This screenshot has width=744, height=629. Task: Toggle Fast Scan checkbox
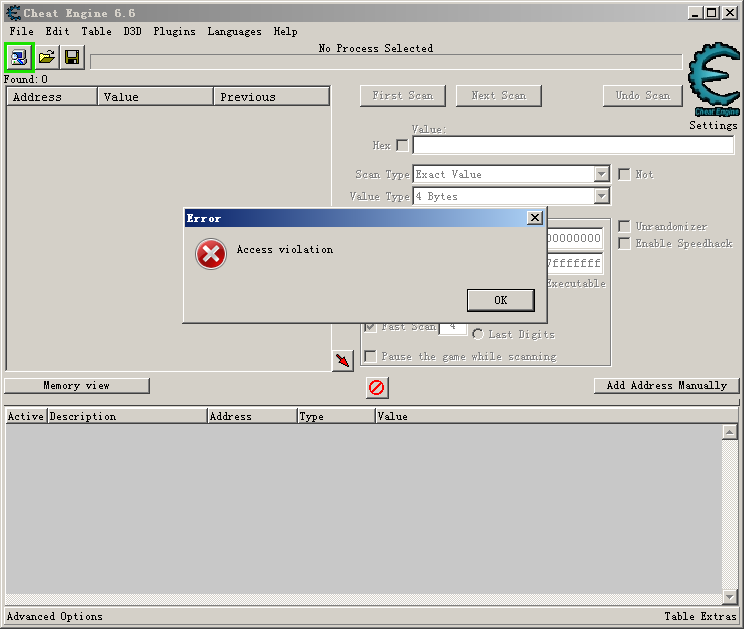pyautogui.click(x=370, y=327)
